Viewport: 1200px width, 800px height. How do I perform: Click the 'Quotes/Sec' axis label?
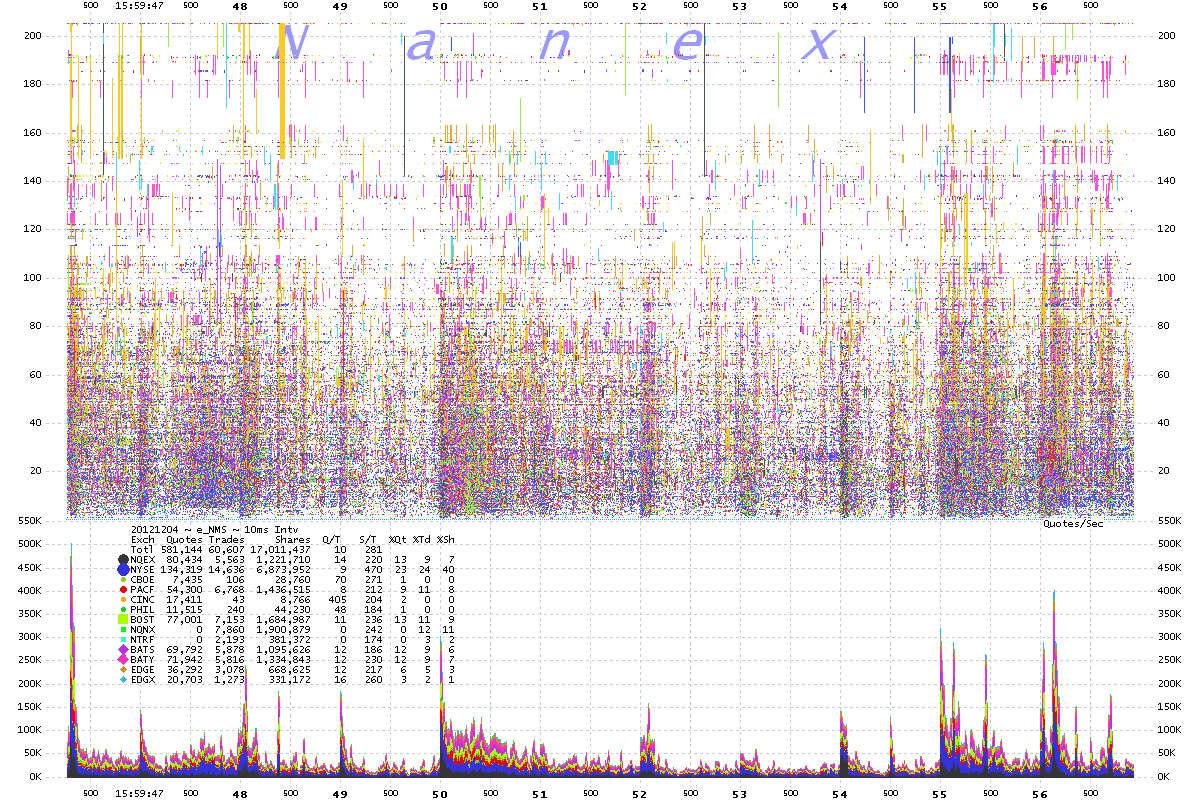pyautogui.click(x=1074, y=523)
